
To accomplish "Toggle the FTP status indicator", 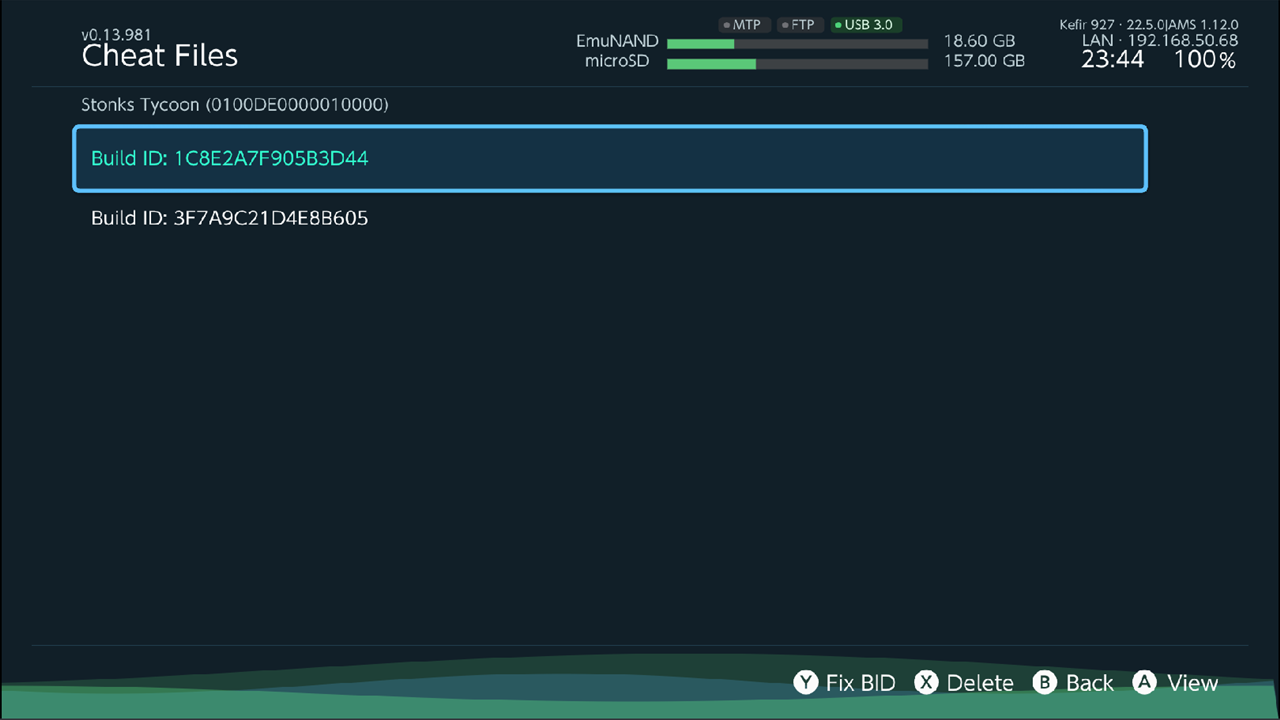I will click(x=798, y=25).
